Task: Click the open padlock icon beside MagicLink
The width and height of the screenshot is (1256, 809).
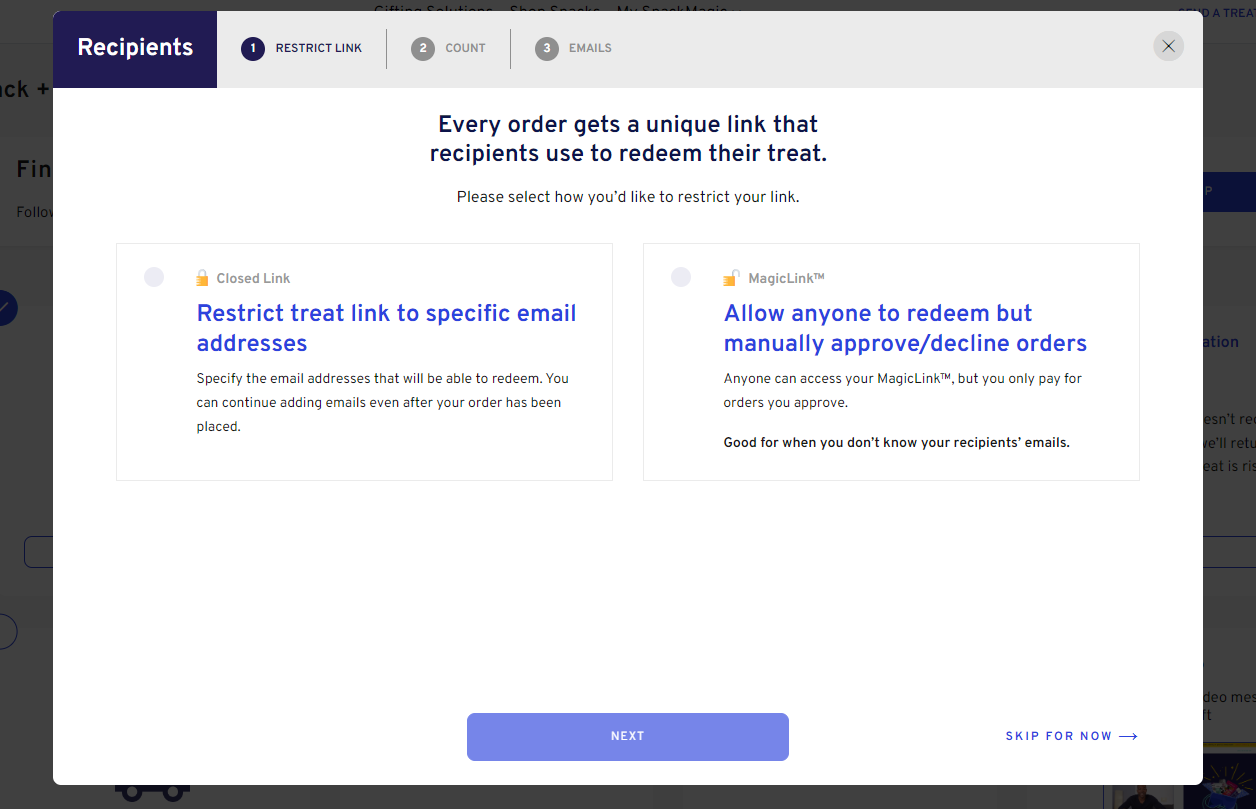Action: [x=730, y=278]
